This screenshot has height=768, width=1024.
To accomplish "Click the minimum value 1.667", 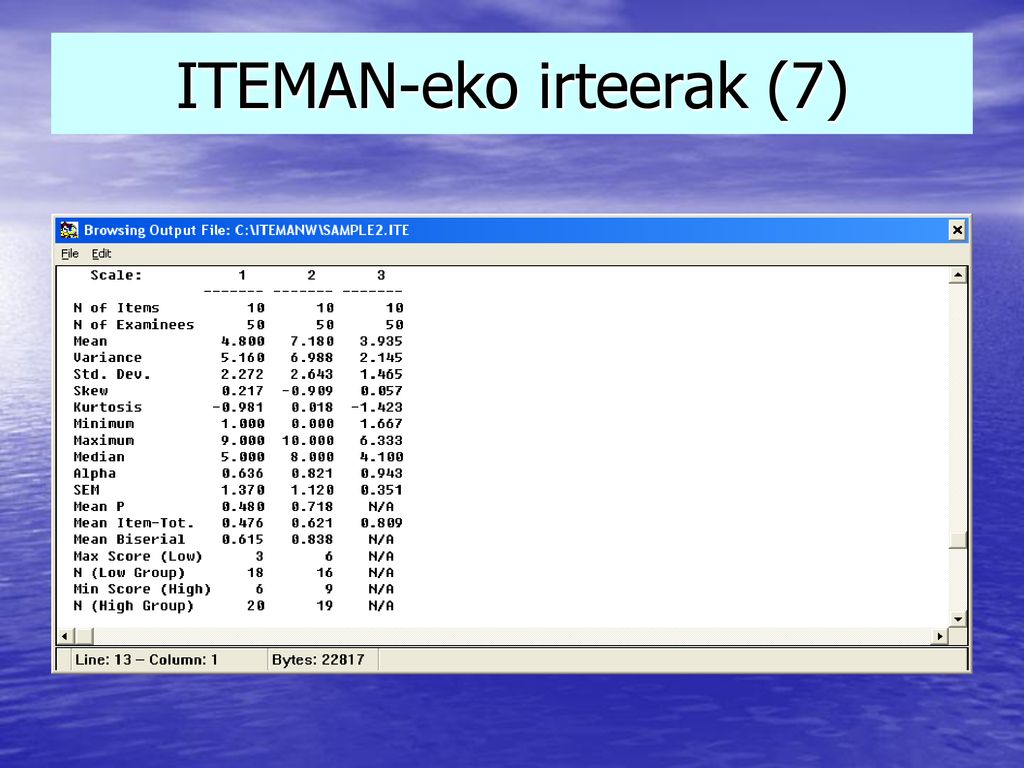I will [x=381, y=424].
